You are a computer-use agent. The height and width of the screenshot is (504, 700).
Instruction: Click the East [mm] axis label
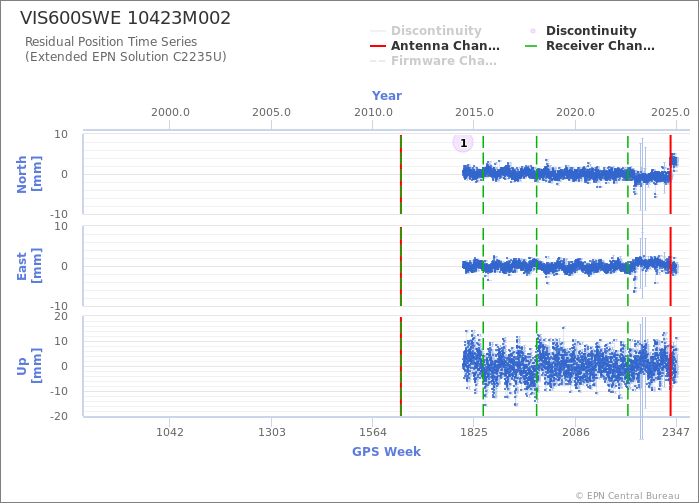29,266
